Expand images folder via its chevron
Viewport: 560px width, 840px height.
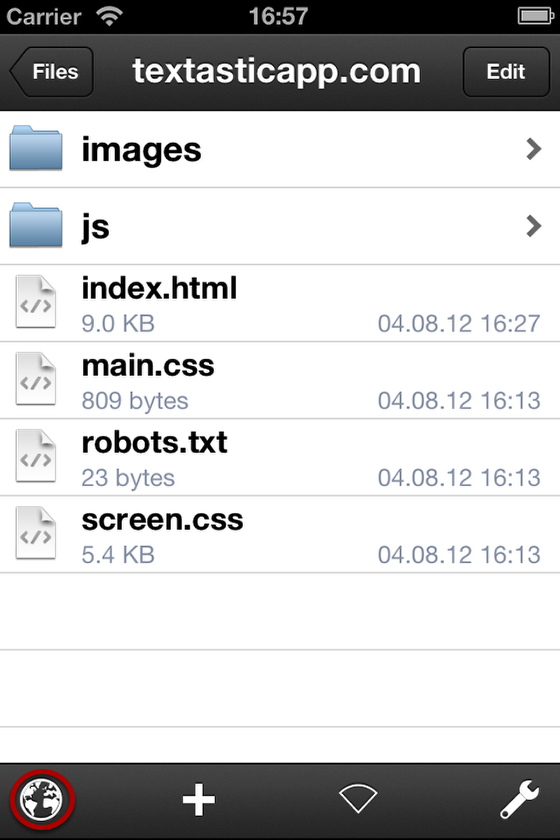point(533,149)
